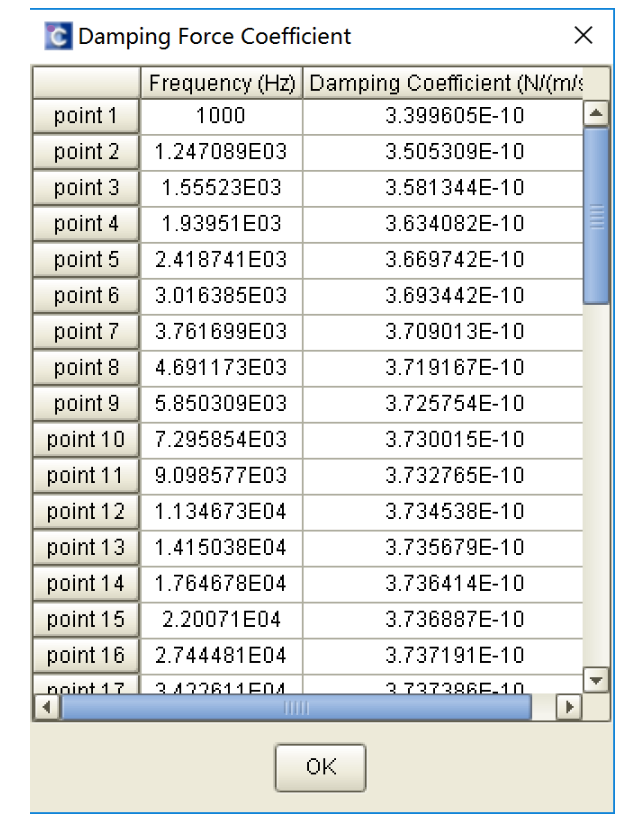Select the Frequency (Hz) column header
Screen dimensions: 630x819
coord(221,84)
